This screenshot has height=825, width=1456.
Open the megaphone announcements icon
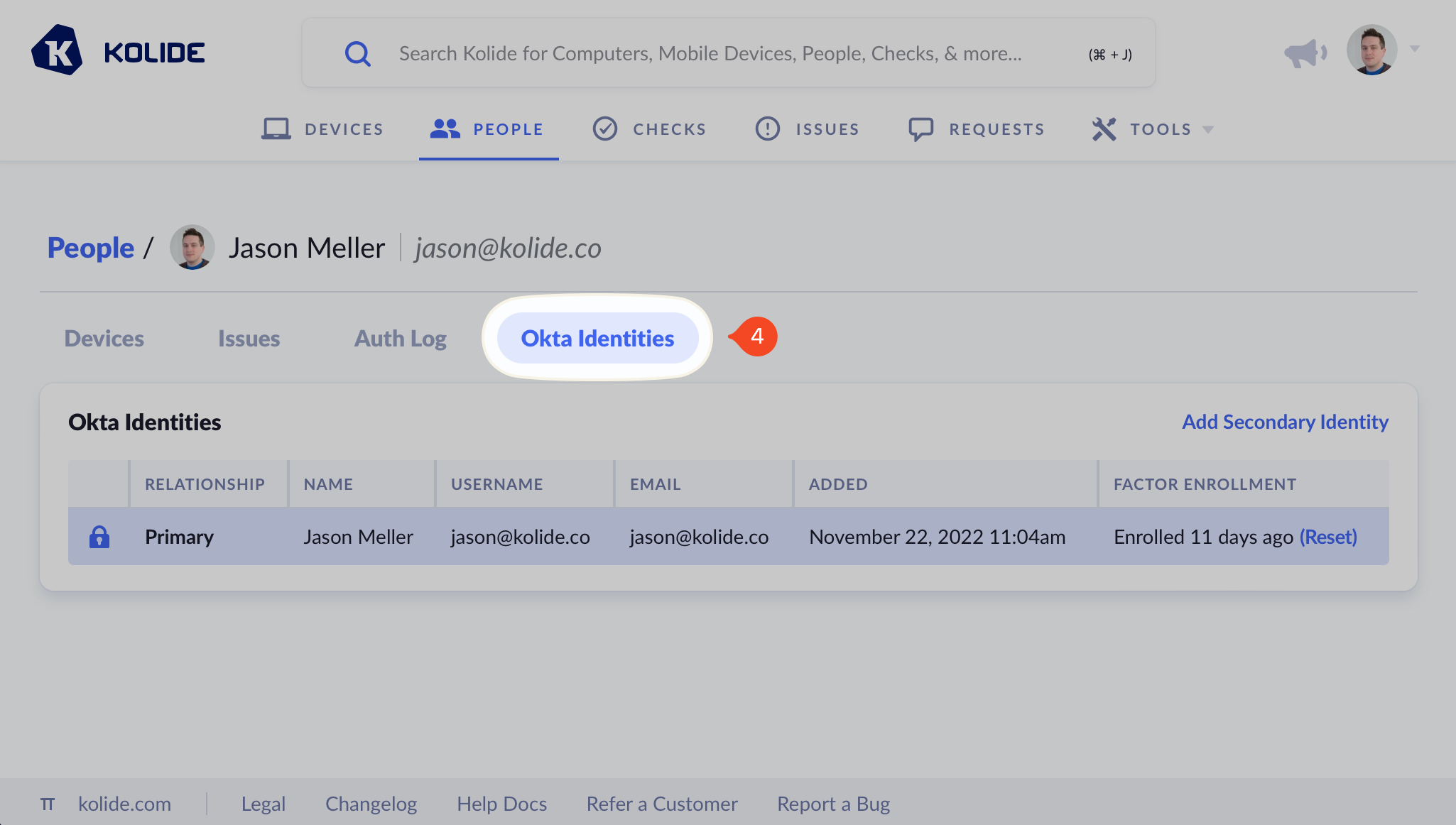(x=1305, y=53)
